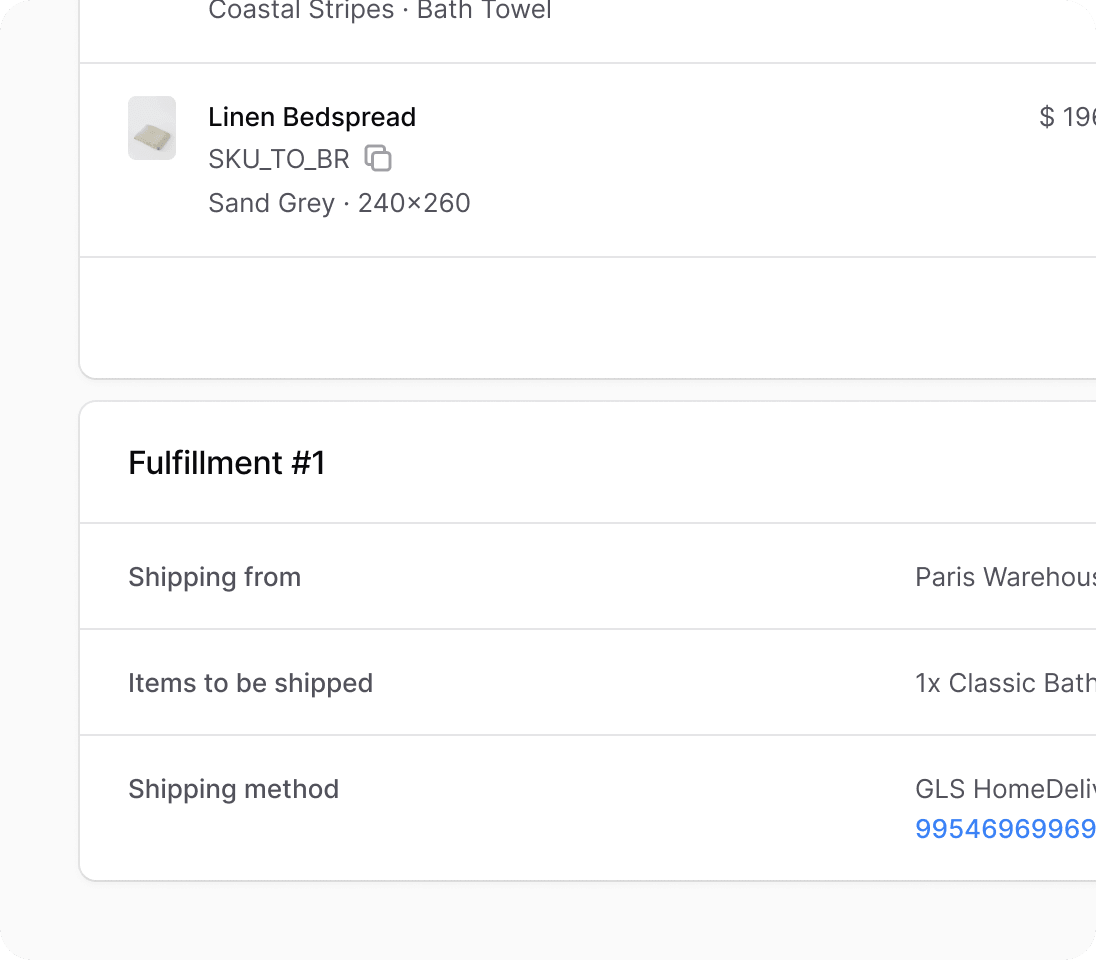The height and width of the screenshot is (960, 1096).
Task: Click the Sand Grey variant label
Action: coord(271,203)
